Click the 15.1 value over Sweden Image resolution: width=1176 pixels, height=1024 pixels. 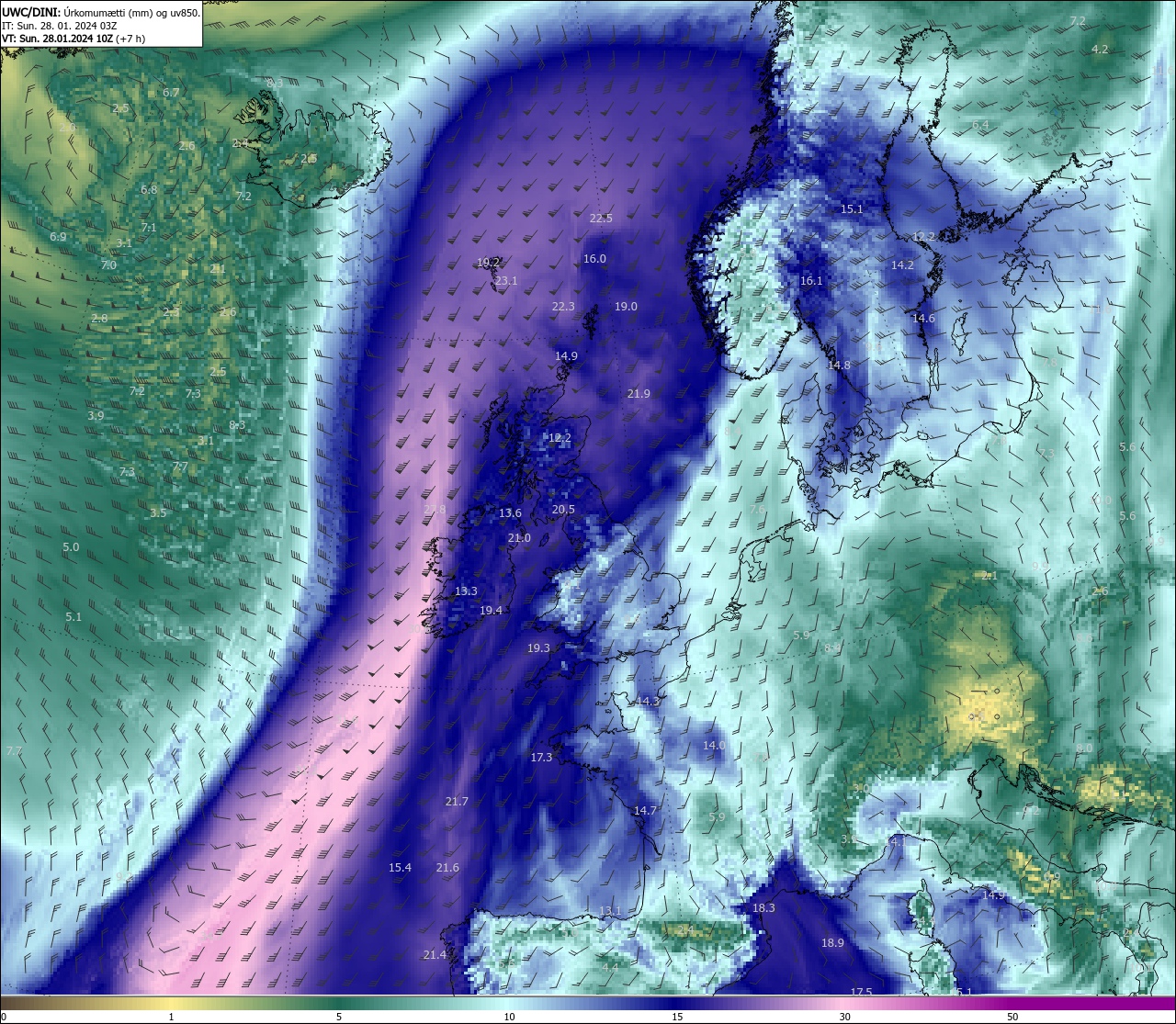click(852, 209)
